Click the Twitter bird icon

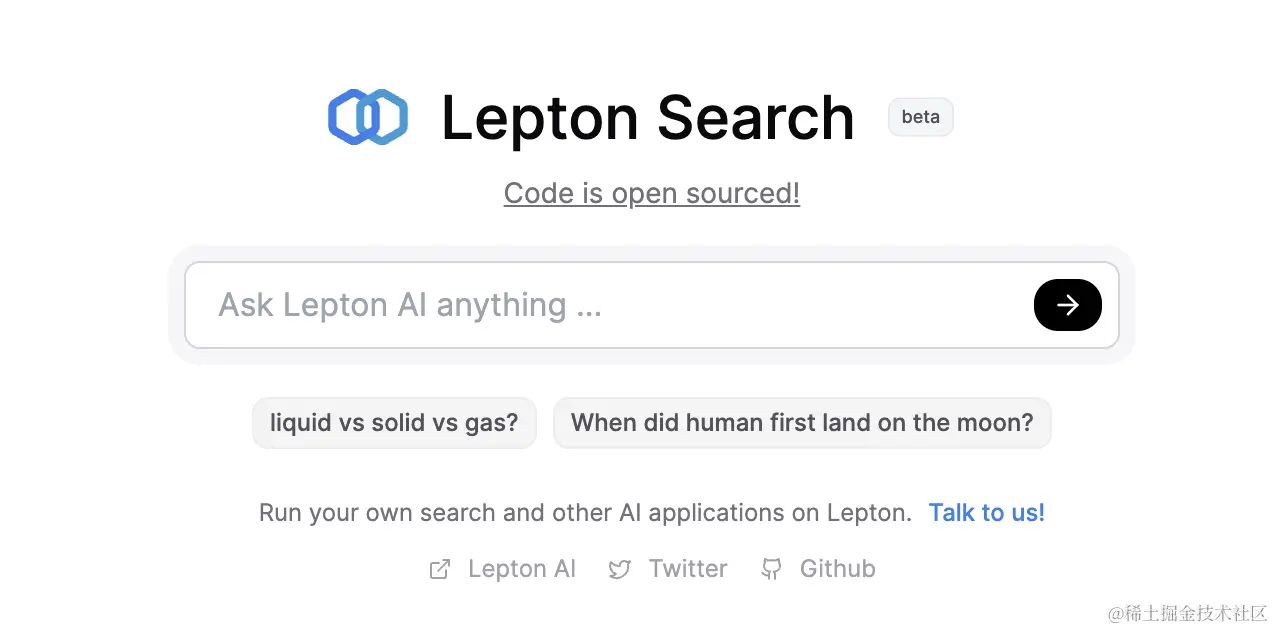[620, 569]
